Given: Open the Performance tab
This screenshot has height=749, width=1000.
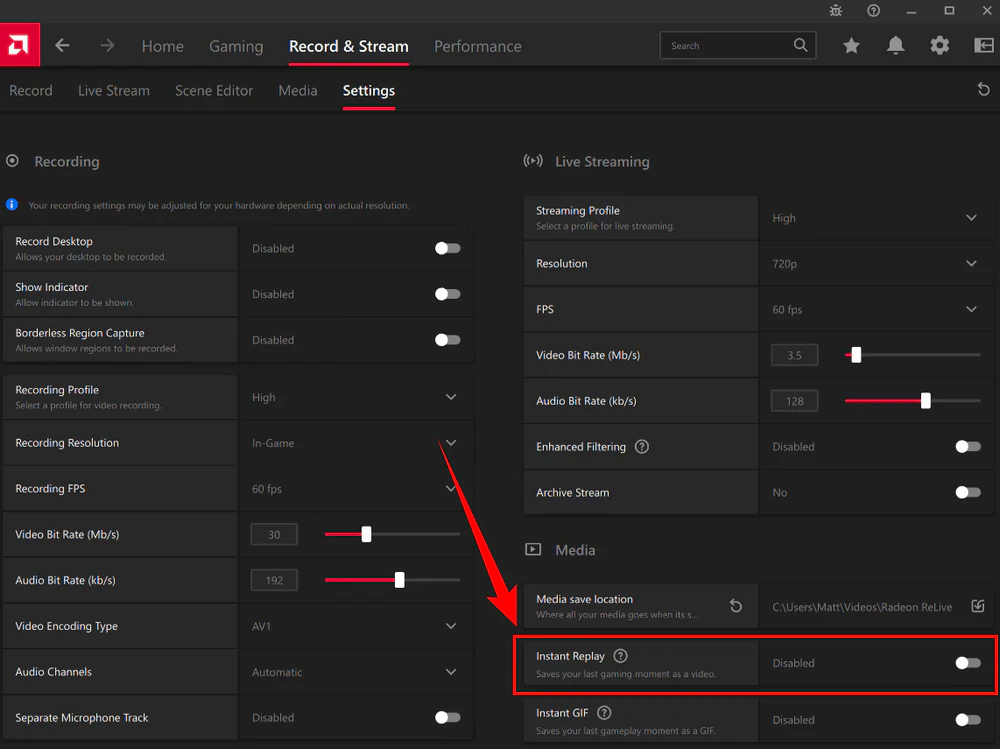Looking at the screenshot, I should click(x=478, y=46).
